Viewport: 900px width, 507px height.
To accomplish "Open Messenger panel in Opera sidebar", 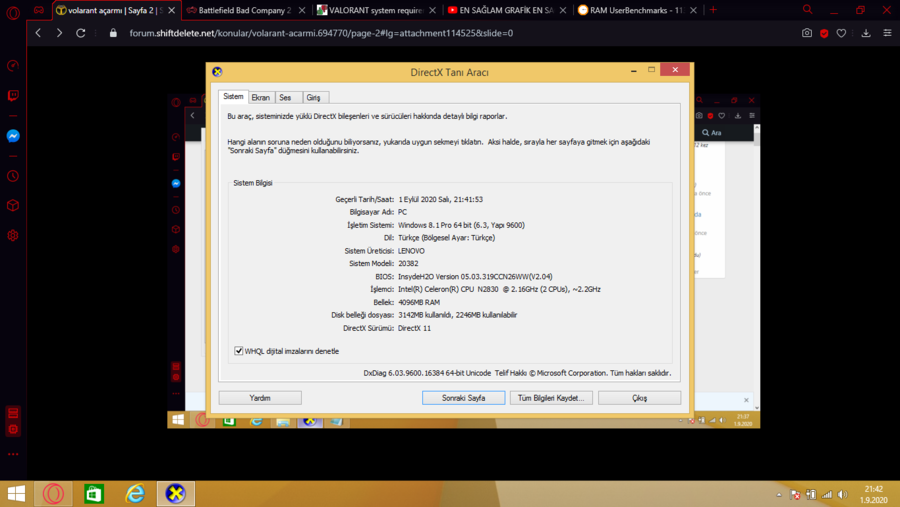I will click(13, 136).
